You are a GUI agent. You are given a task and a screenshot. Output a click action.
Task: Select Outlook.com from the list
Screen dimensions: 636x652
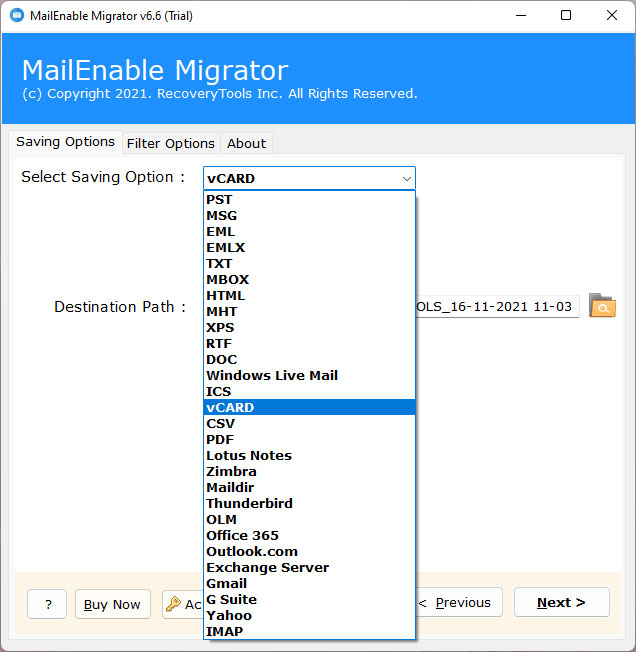(x=309, y=552)
